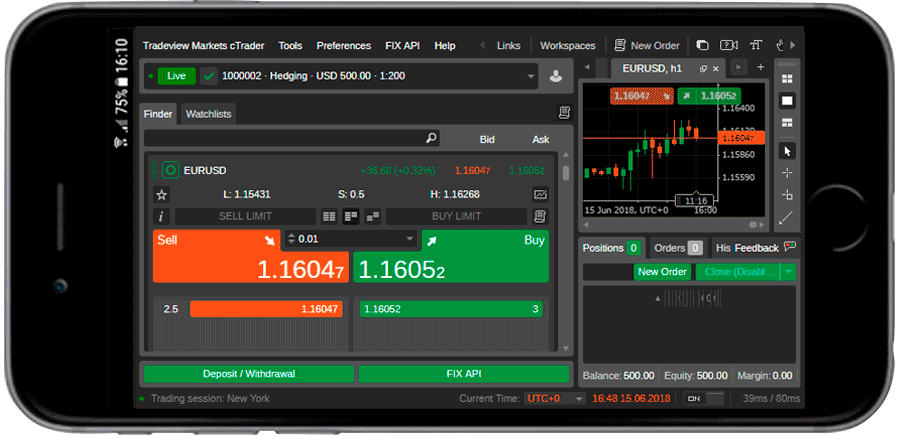Screen dimensions: 906x438
Task: Click the EURUSD symbol icon
Action: 170,170
